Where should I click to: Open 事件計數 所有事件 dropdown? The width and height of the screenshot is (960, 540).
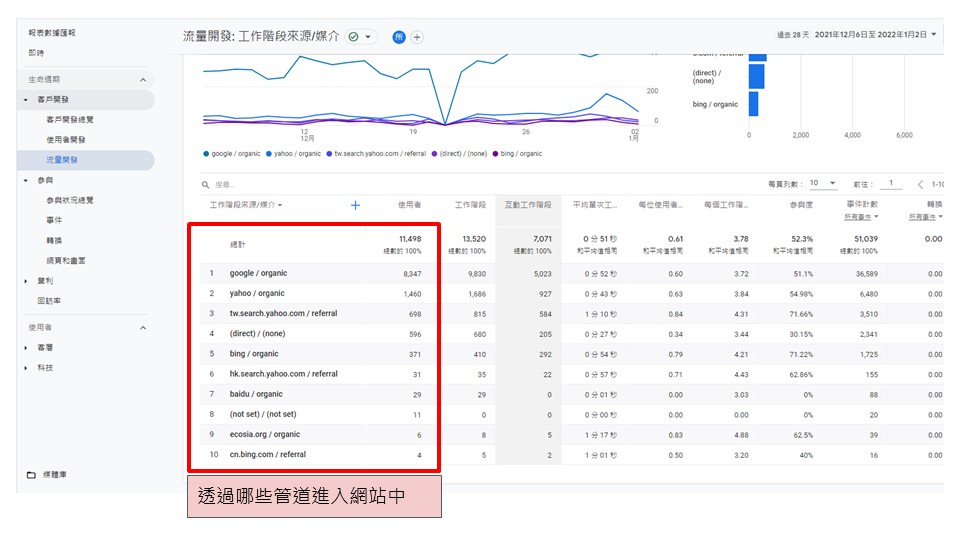tap(861, 217)
